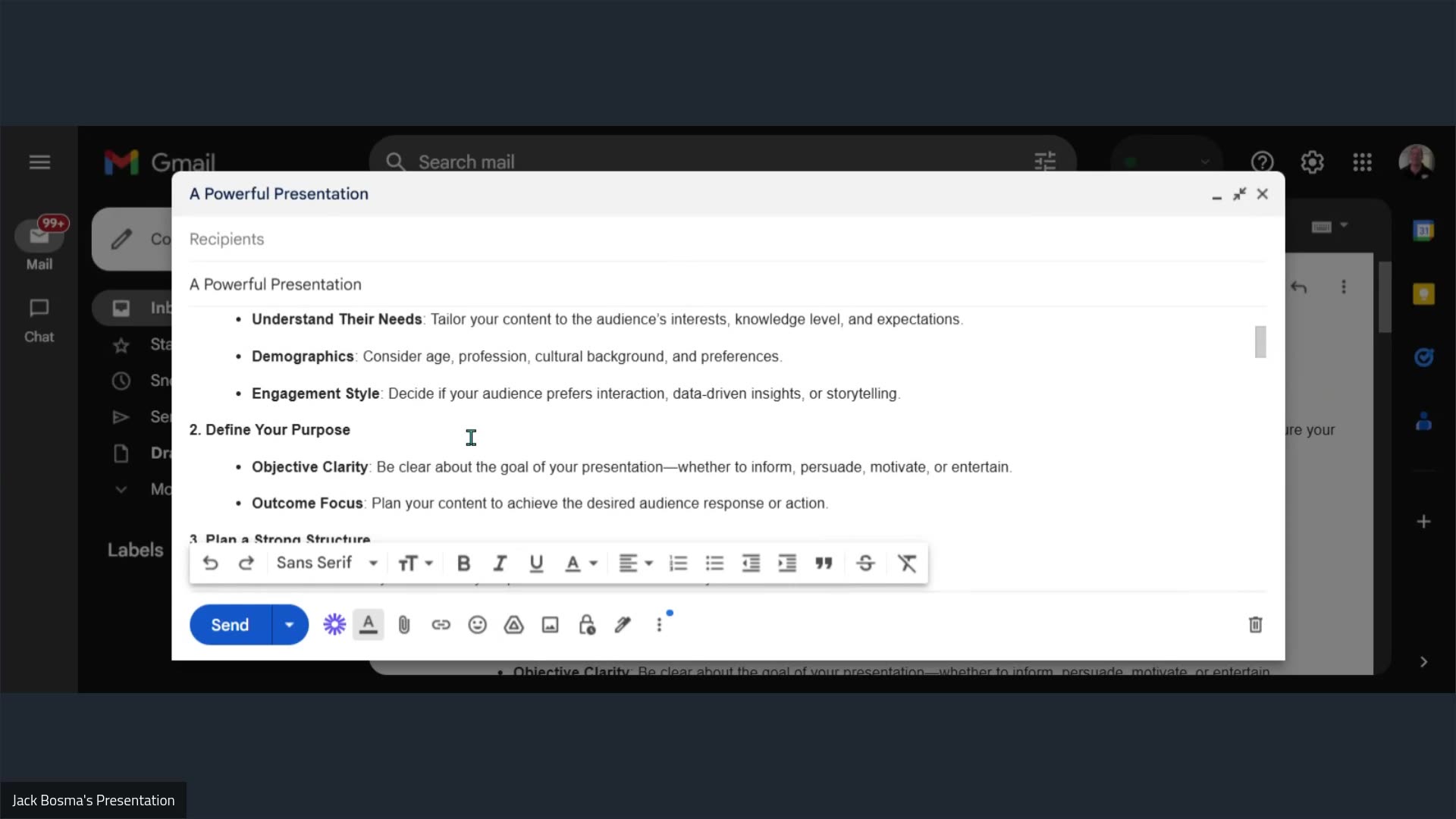This screenshot has height=819, width=1456.
Task: Toggle confidential mode lock icon
Action: (587, 625)
